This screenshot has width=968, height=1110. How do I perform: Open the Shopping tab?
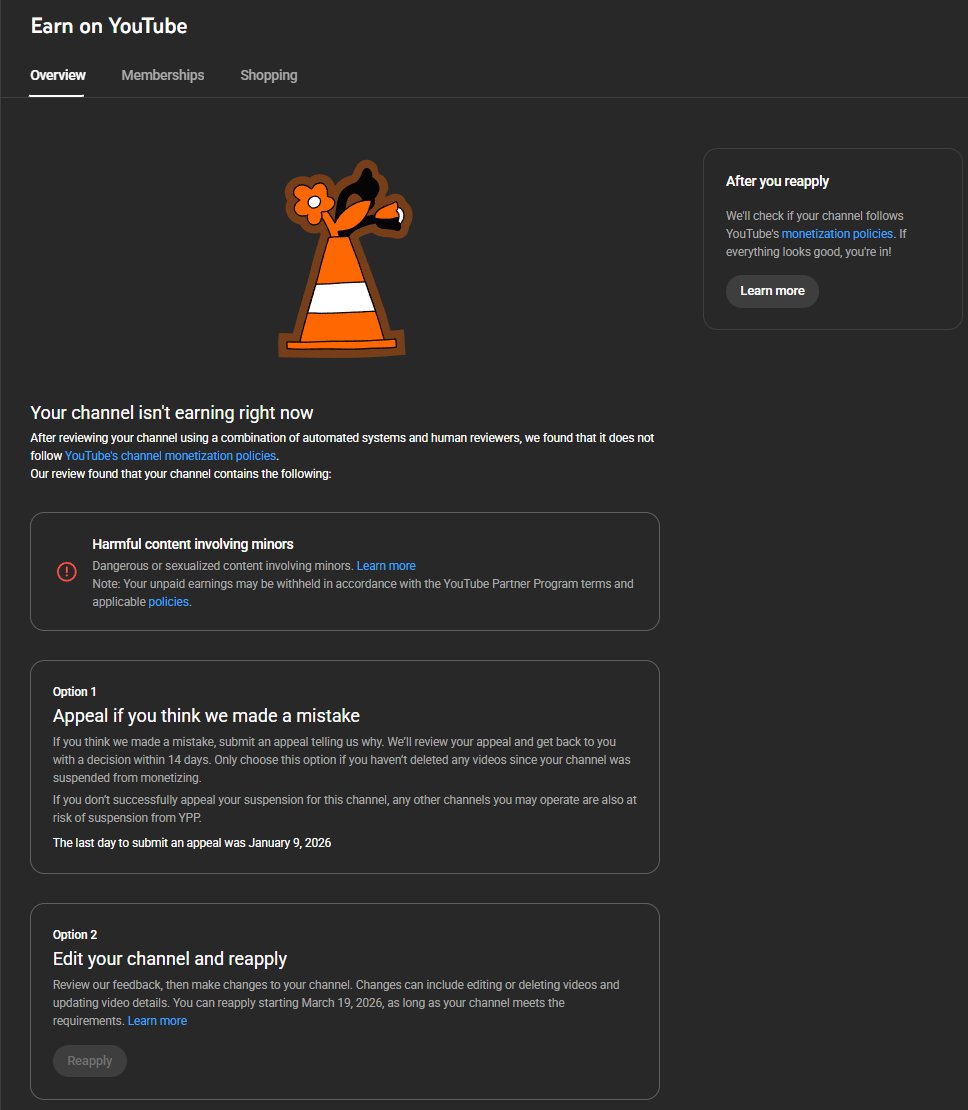click(268, 75)
